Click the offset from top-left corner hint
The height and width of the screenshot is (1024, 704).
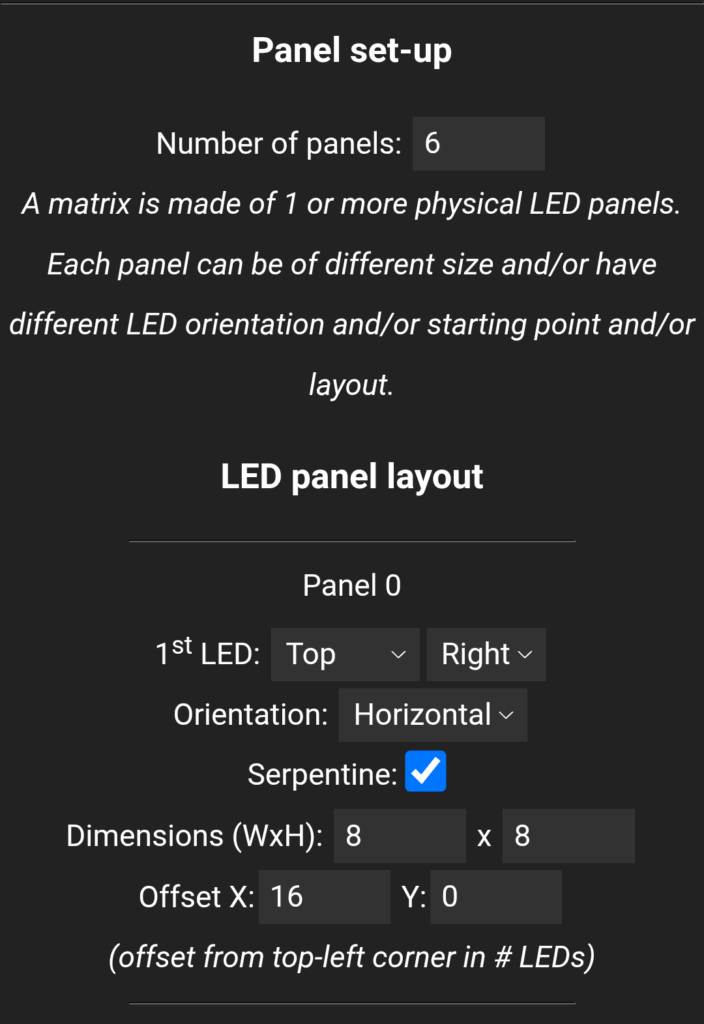[352, 957]
